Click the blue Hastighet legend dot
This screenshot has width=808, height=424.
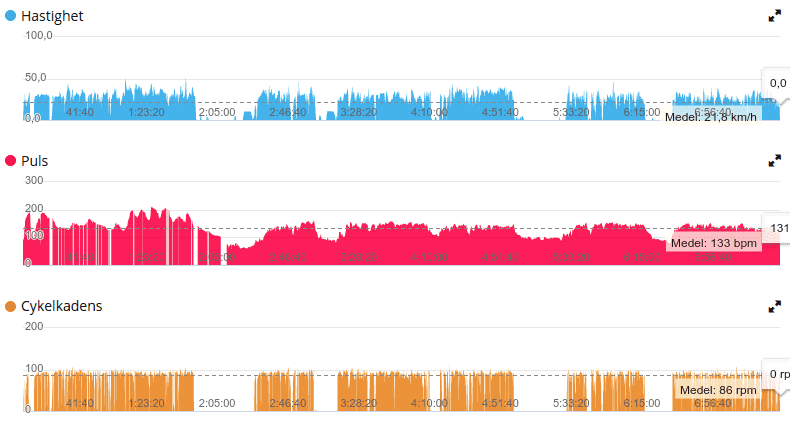pyautogui.click(x=11, y=16)
